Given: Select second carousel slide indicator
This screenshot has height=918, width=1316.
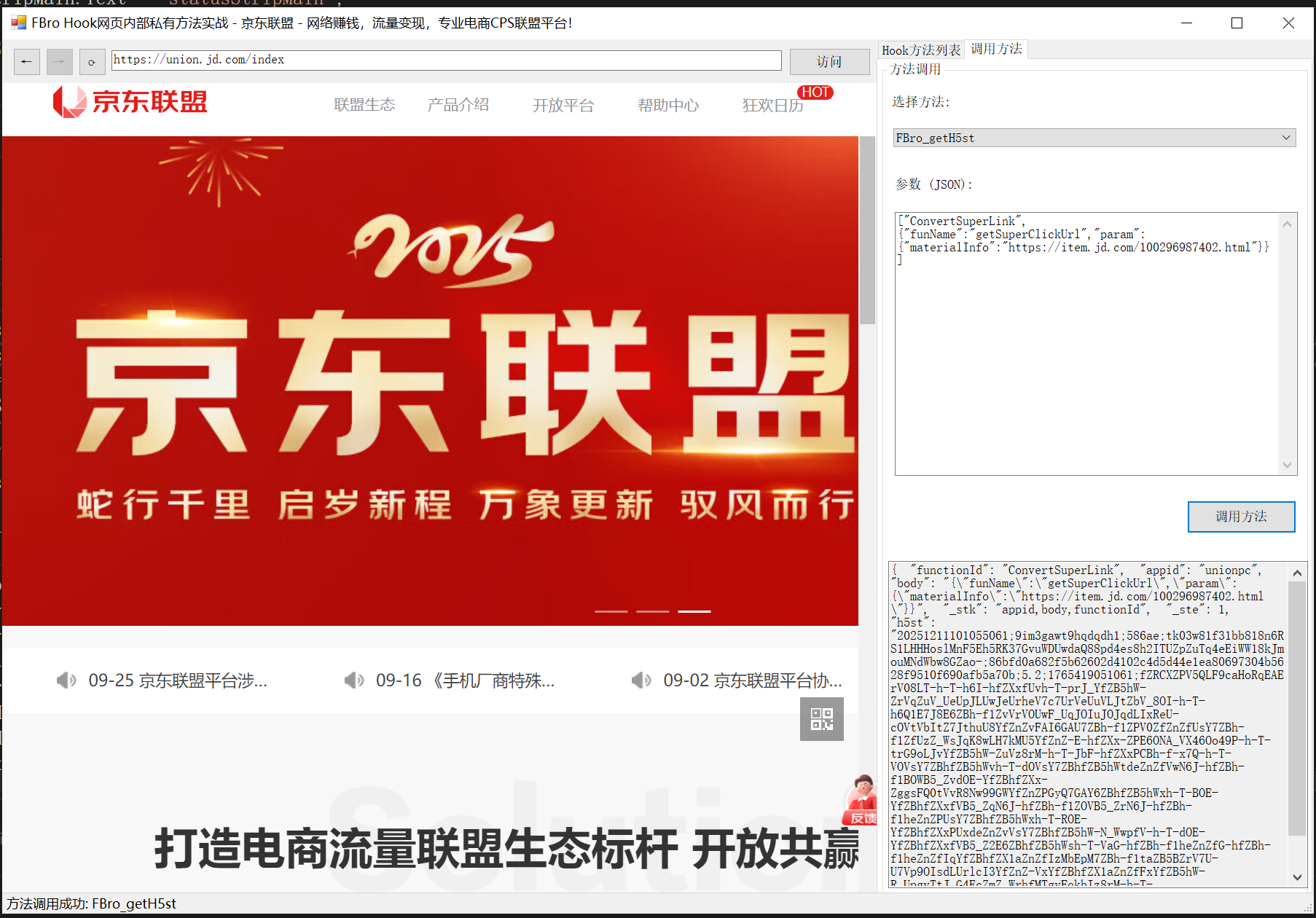Looking at the screenshot, I should pyautogui.click(x=653, y=611).
